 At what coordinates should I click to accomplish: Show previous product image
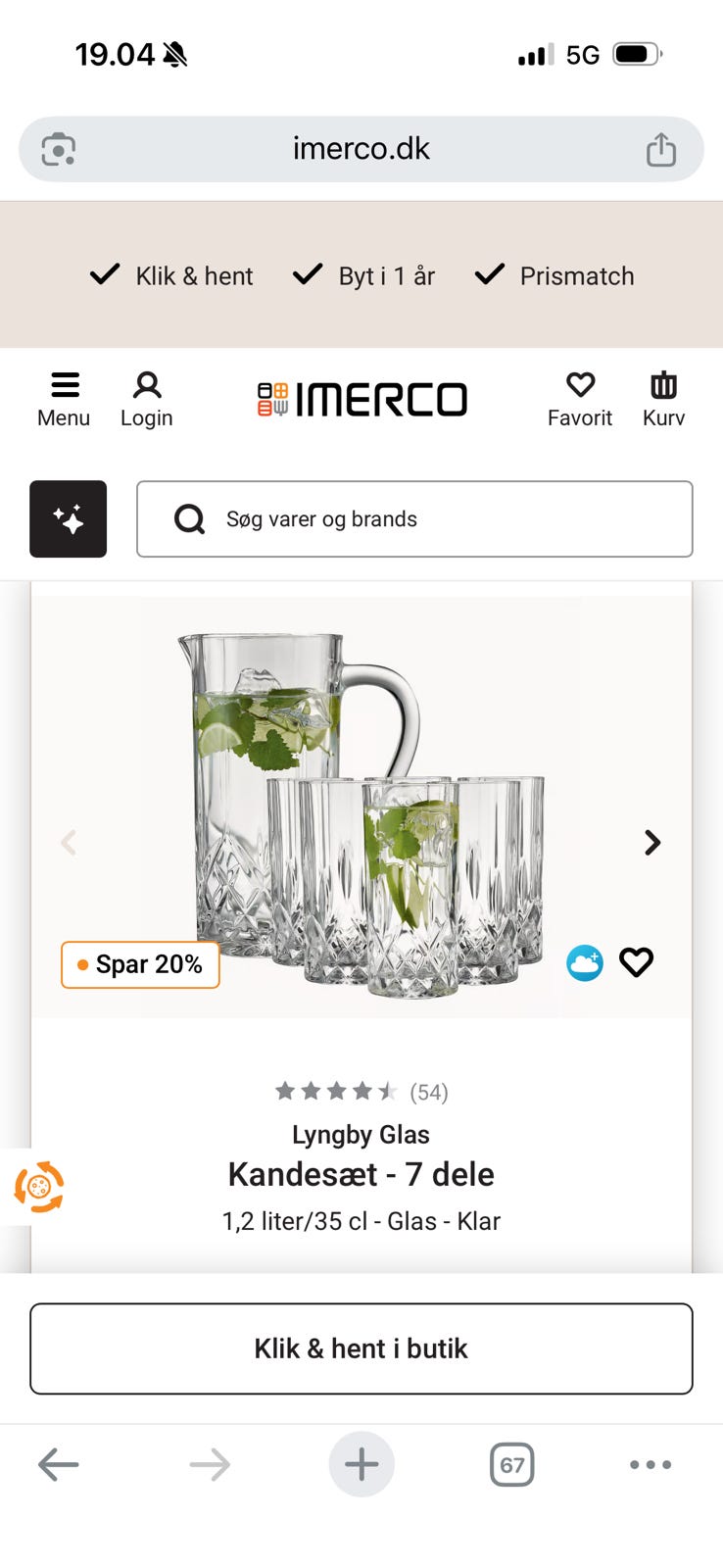(x=69, y=843)
